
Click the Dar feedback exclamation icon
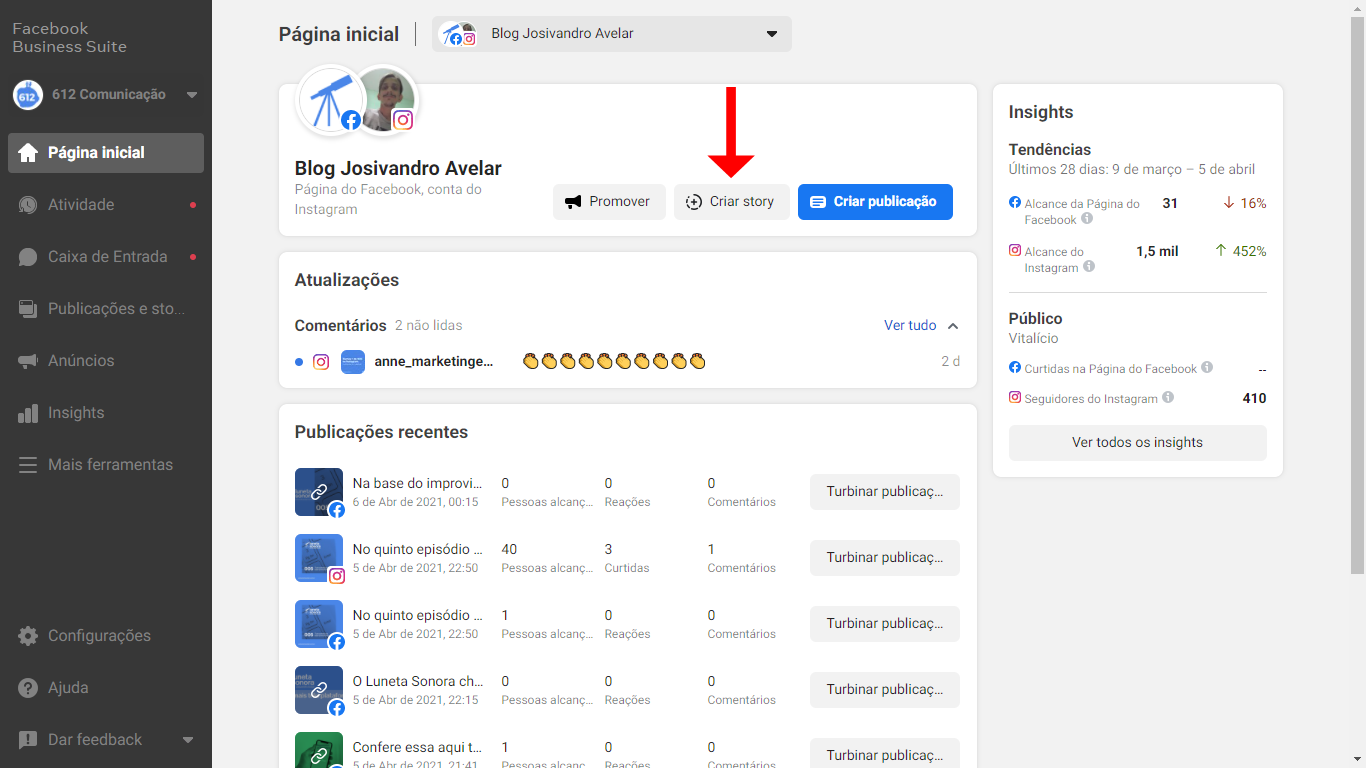(x=28, y=740)
